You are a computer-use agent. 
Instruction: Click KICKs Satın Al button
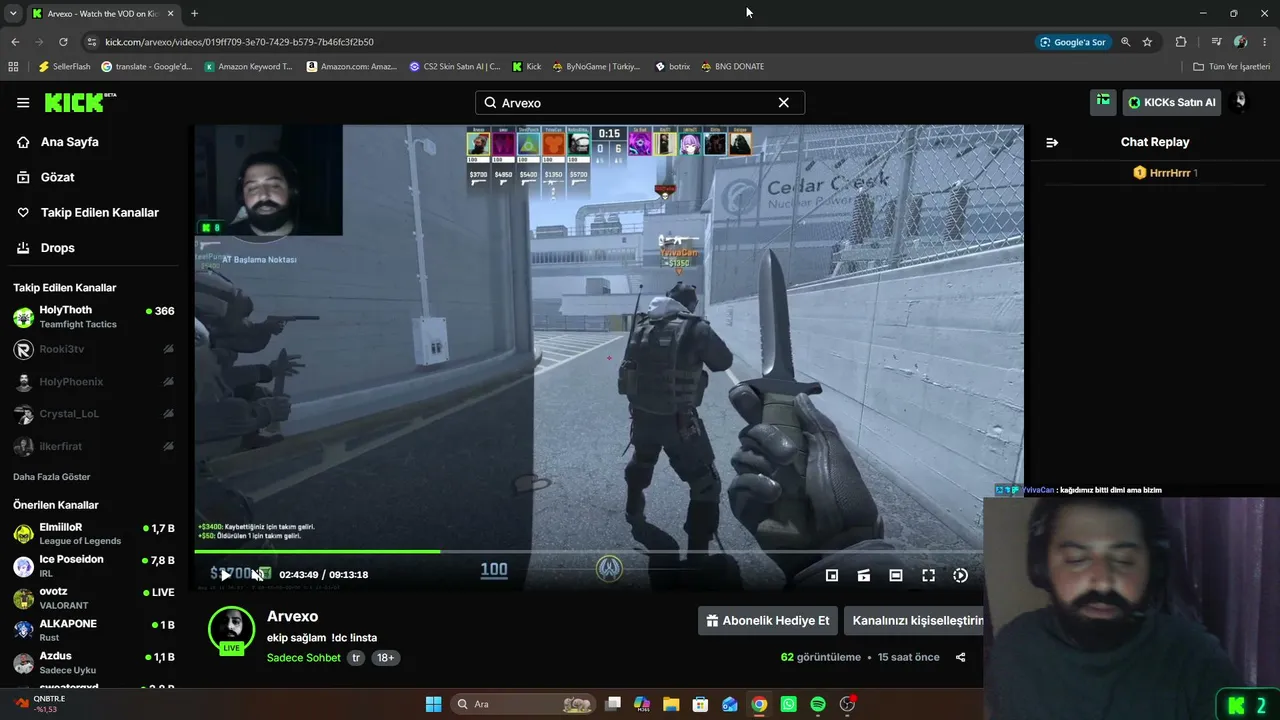point(1172,102)
